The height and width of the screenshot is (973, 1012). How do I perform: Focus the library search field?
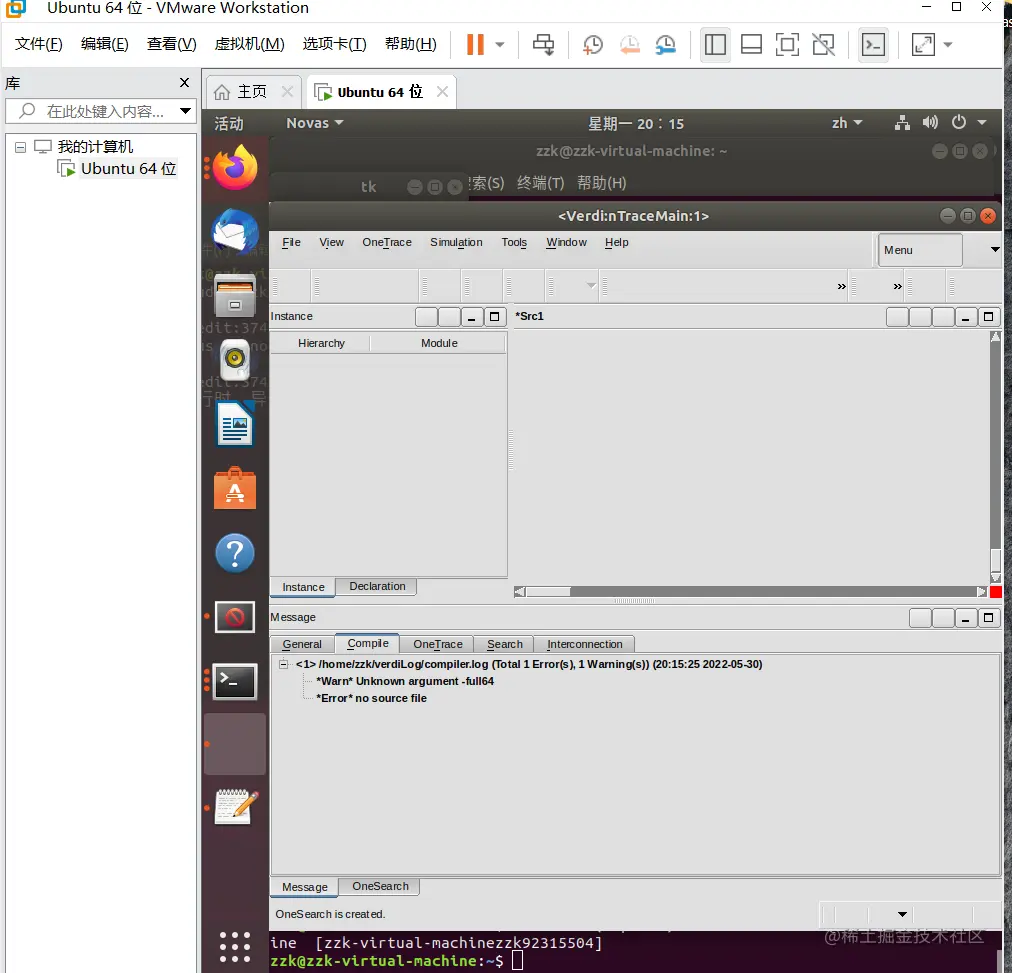pos(105,111)
